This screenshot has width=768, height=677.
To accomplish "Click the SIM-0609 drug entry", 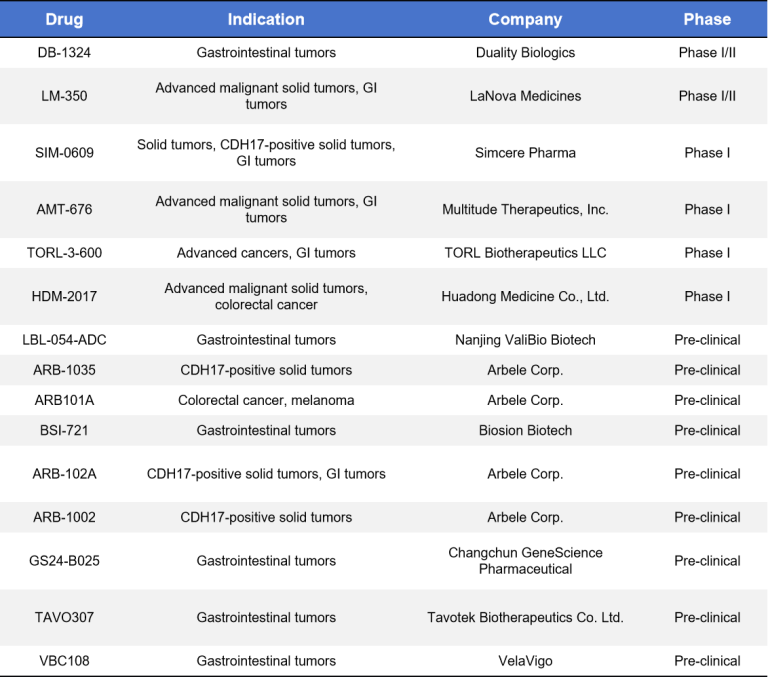I will click(64, 152).
